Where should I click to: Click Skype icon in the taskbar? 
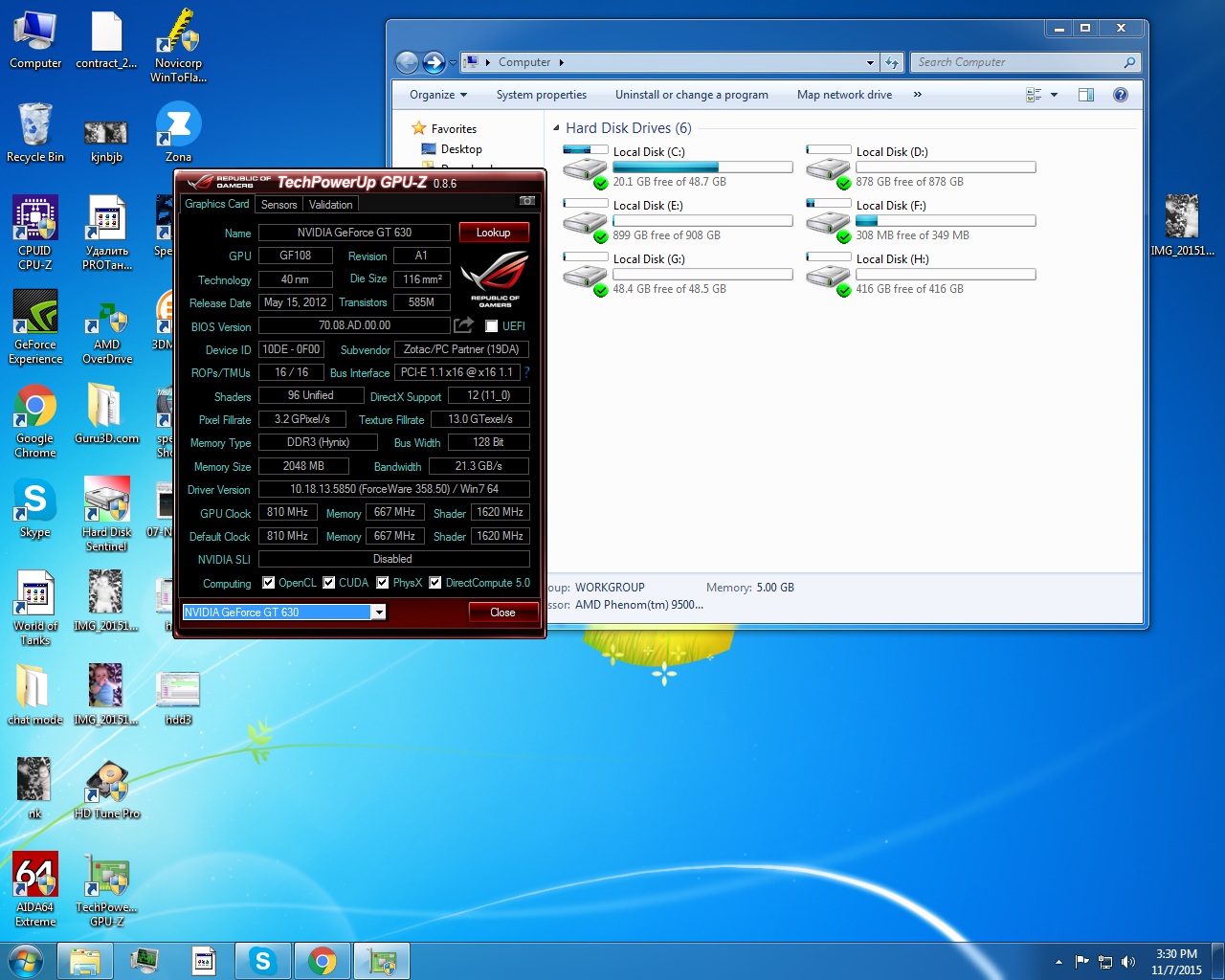262,961
